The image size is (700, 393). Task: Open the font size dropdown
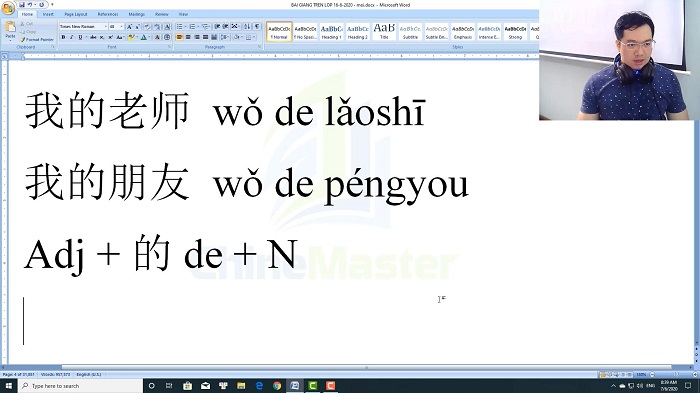(121, 27)
